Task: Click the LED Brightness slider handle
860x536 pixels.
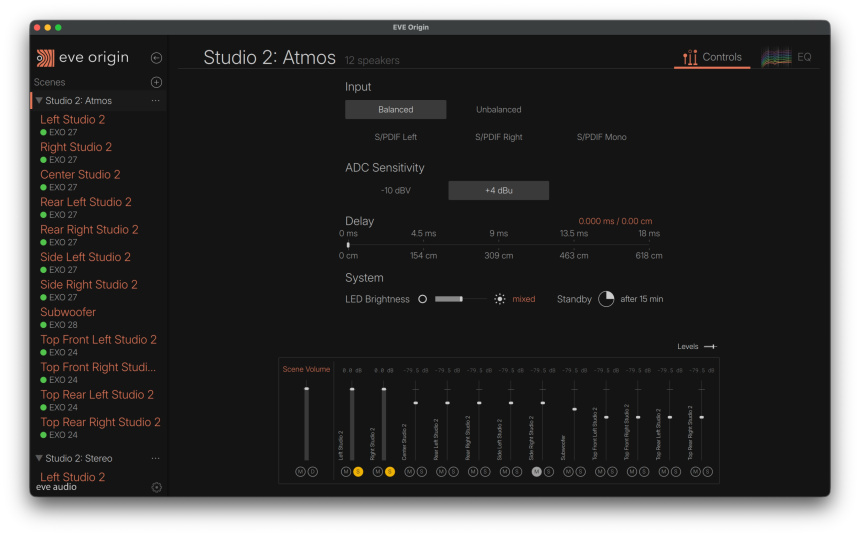Action: click(x=461, y=299)
